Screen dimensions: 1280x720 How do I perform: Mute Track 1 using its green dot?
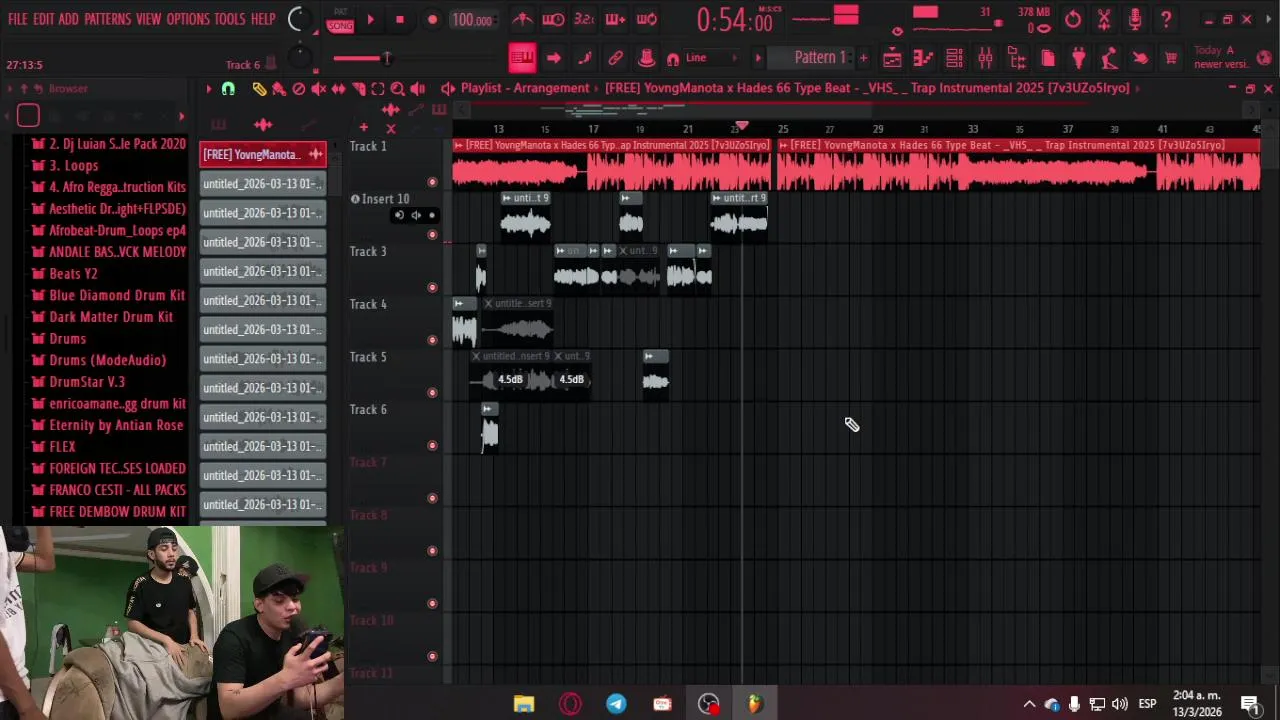(x=432, y=182)
